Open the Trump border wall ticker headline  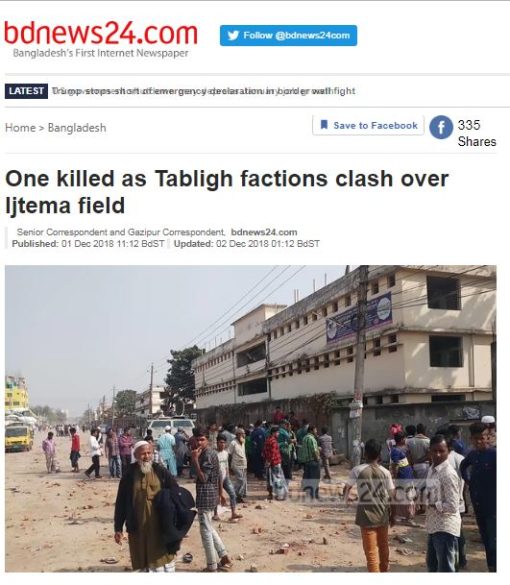203,91
